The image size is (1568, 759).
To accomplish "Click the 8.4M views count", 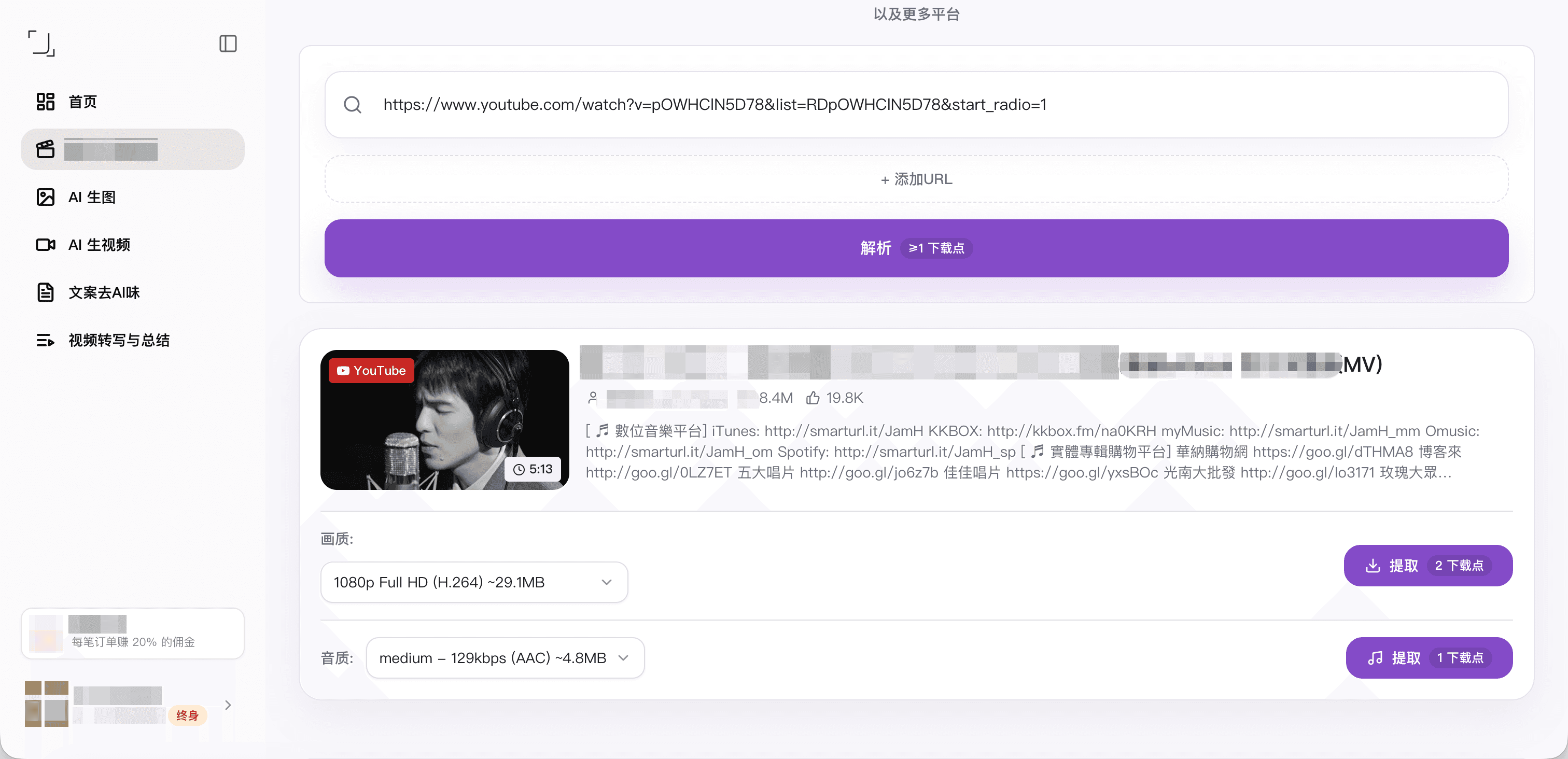I will [x=776, y=398].
